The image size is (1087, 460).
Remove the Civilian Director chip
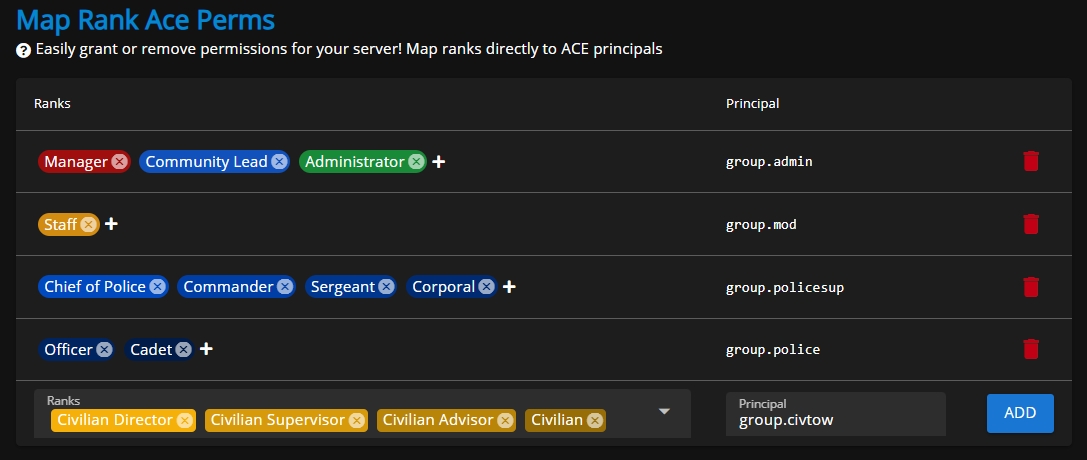tap(184, 420)
